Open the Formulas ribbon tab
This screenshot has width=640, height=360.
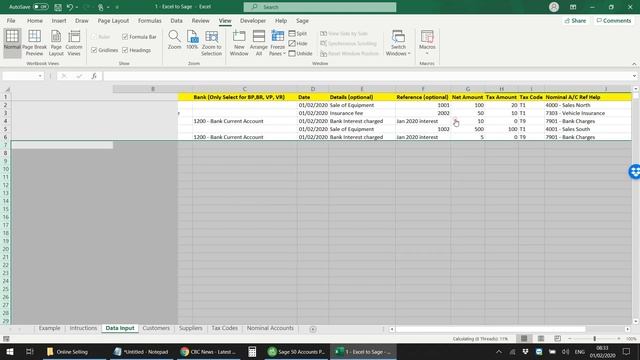point(149,20)
